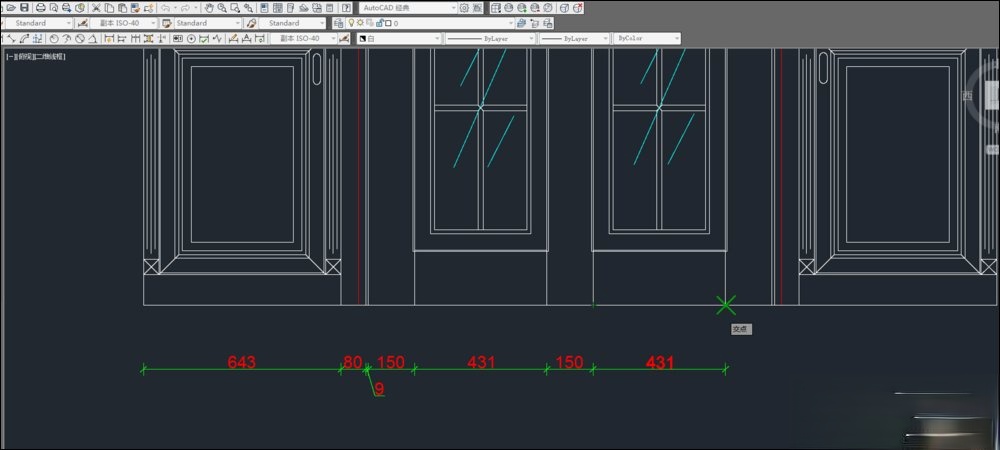Viewport: 1000px width, 450px height.
Task: Expand the undo history dropdown arrow
Action: (175, 8)
